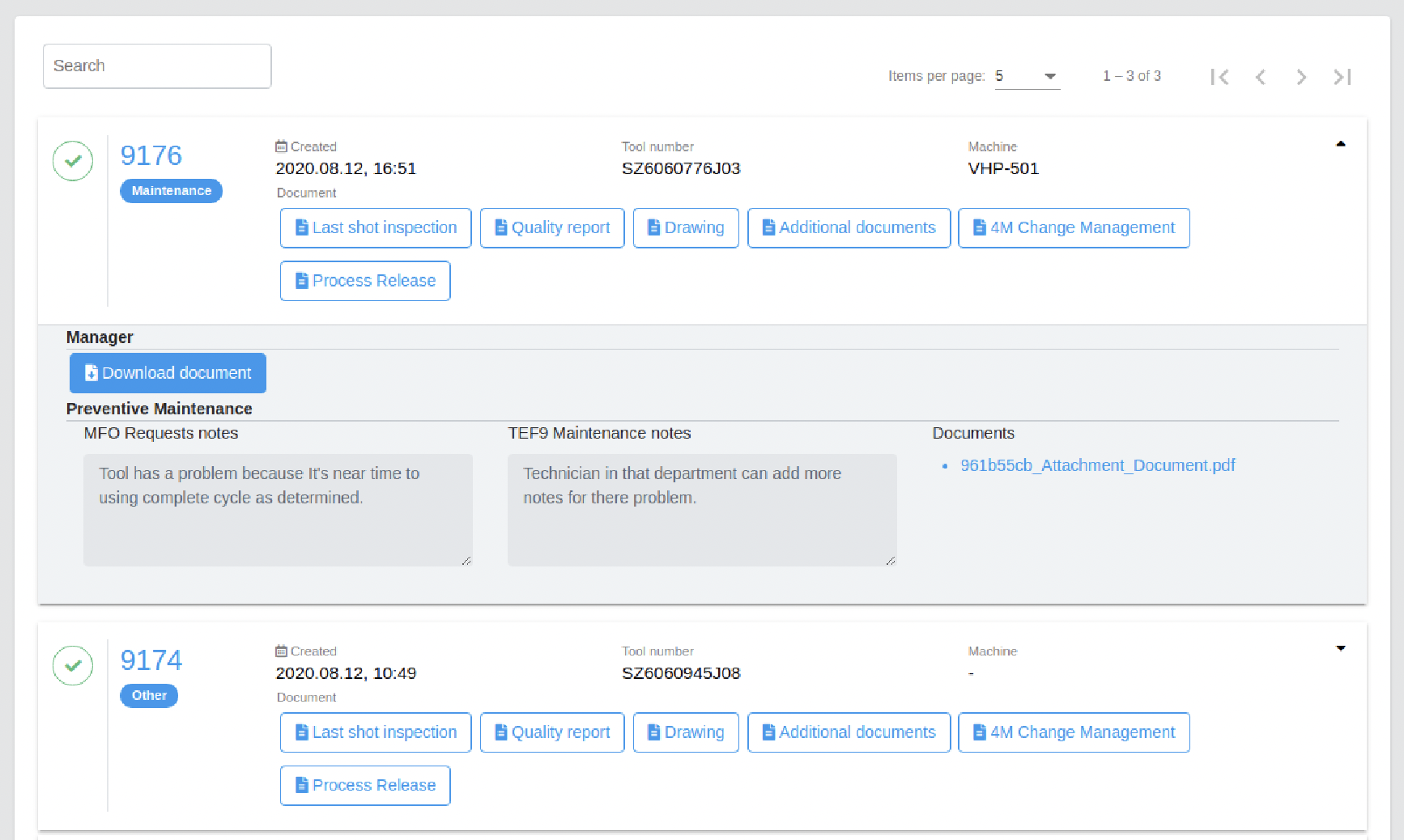The height and width of the screenshot is (840, 1404).
Task: Open Process Release for 9176
Action: 365,281
